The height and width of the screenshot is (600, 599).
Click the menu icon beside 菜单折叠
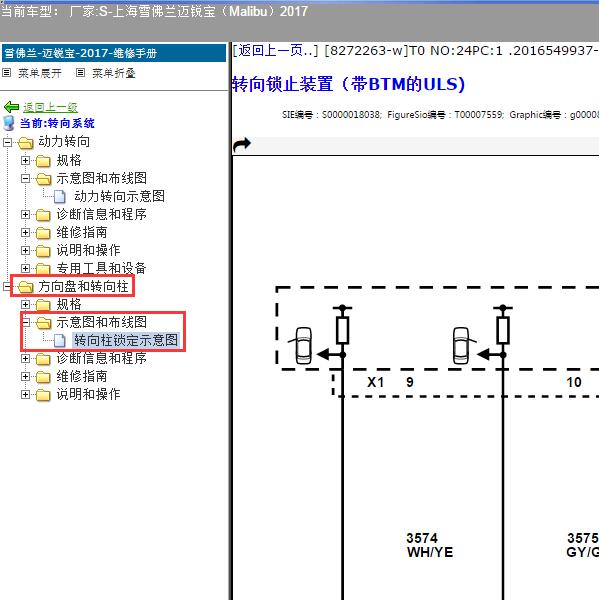(80, 72)
